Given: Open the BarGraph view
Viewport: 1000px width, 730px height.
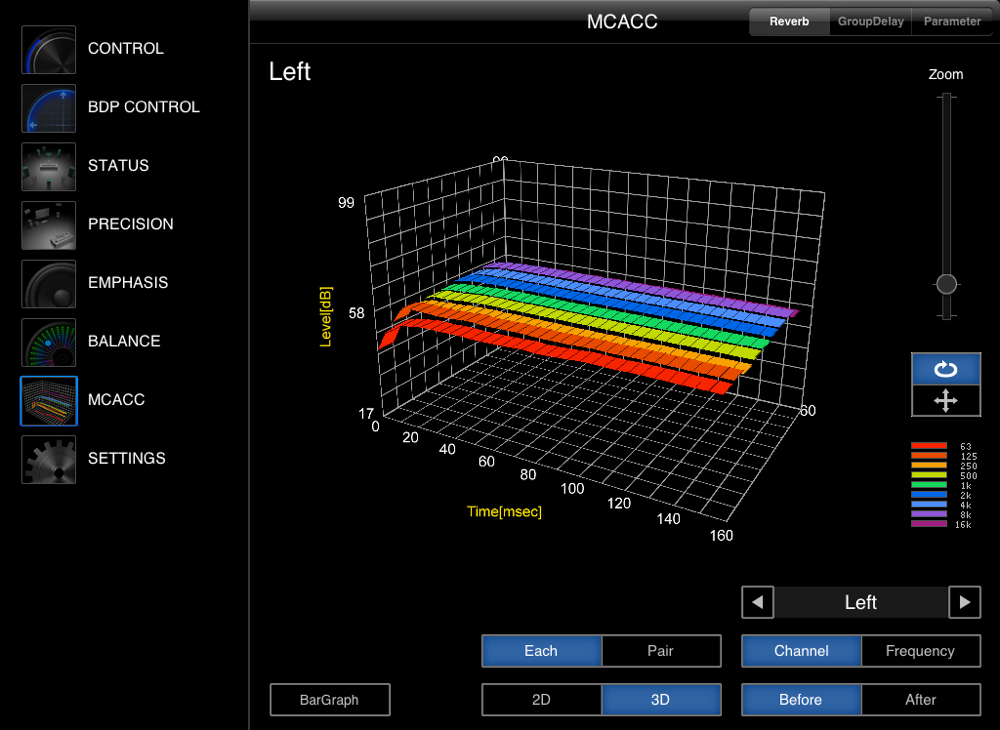Looking at the screenshot, I should pyautogui.click(x=330, y=700).
